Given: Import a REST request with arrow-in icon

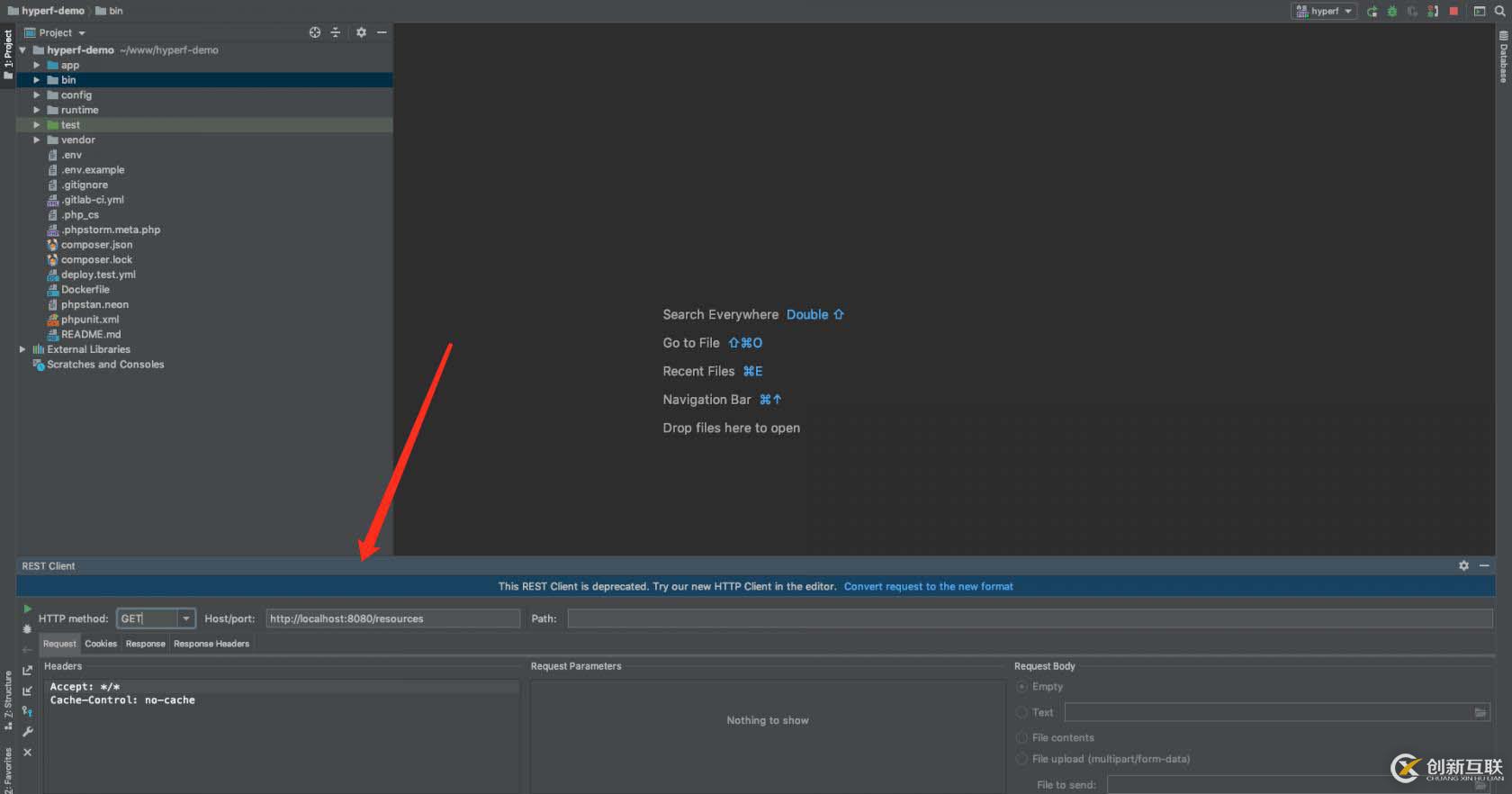Looking at the screenshot, I should pyautogui.click(x=27, y=690).
